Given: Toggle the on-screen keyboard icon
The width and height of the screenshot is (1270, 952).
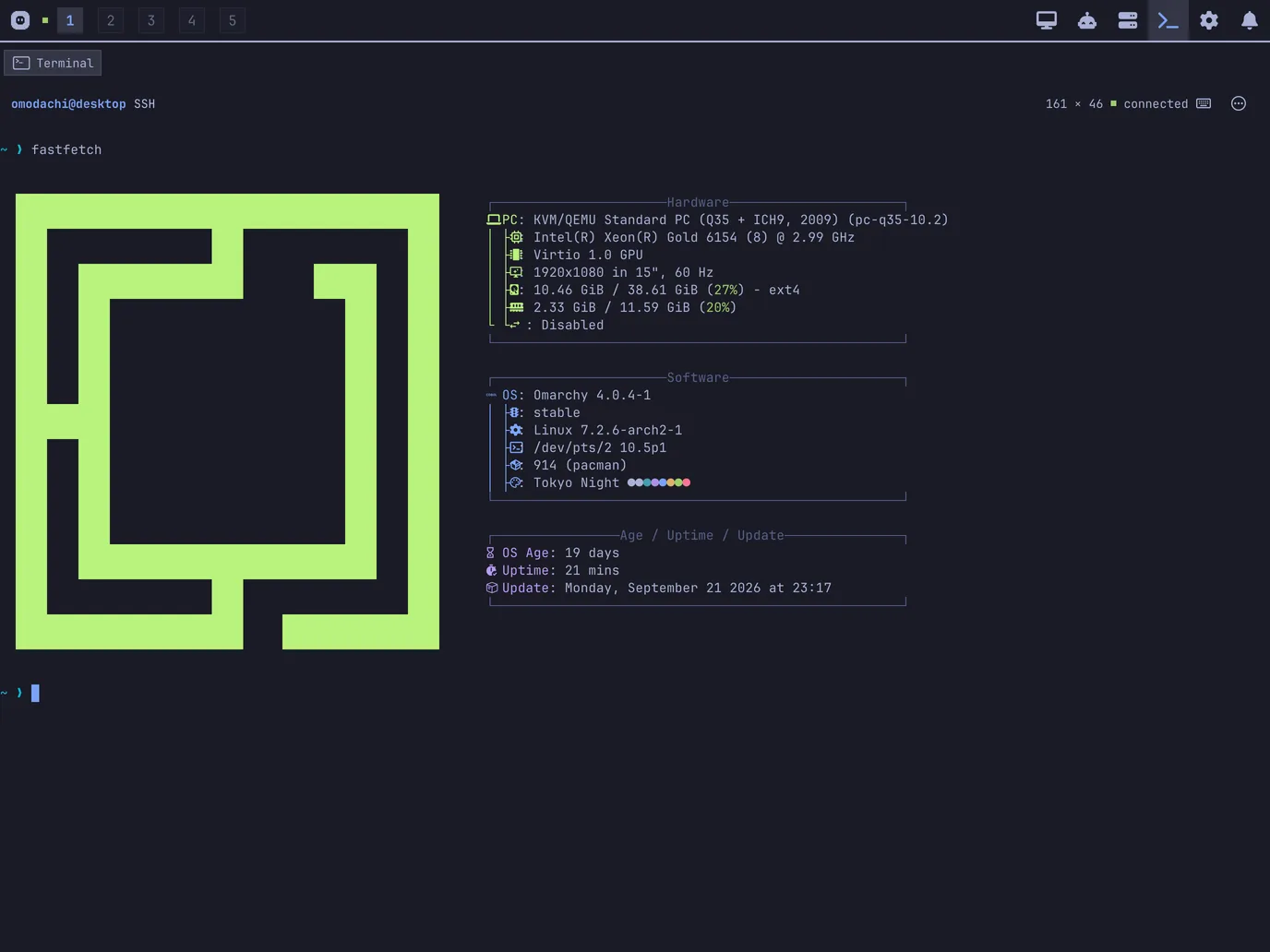Looking at the screenshot, I should click(x=1204, y=103).
